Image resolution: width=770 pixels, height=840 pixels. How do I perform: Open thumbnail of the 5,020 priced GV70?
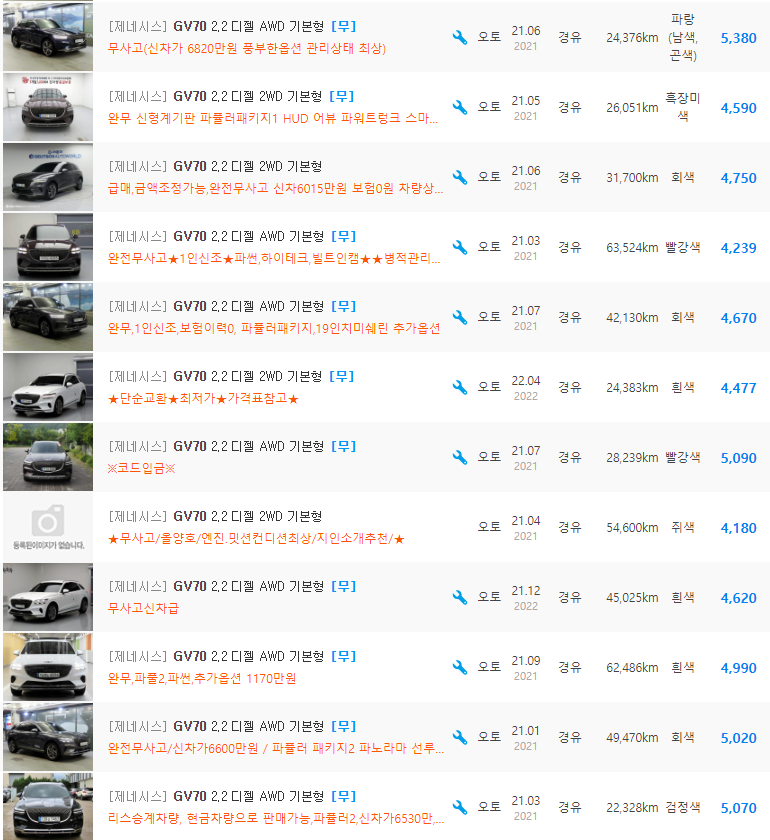click(x=48, y=738)
